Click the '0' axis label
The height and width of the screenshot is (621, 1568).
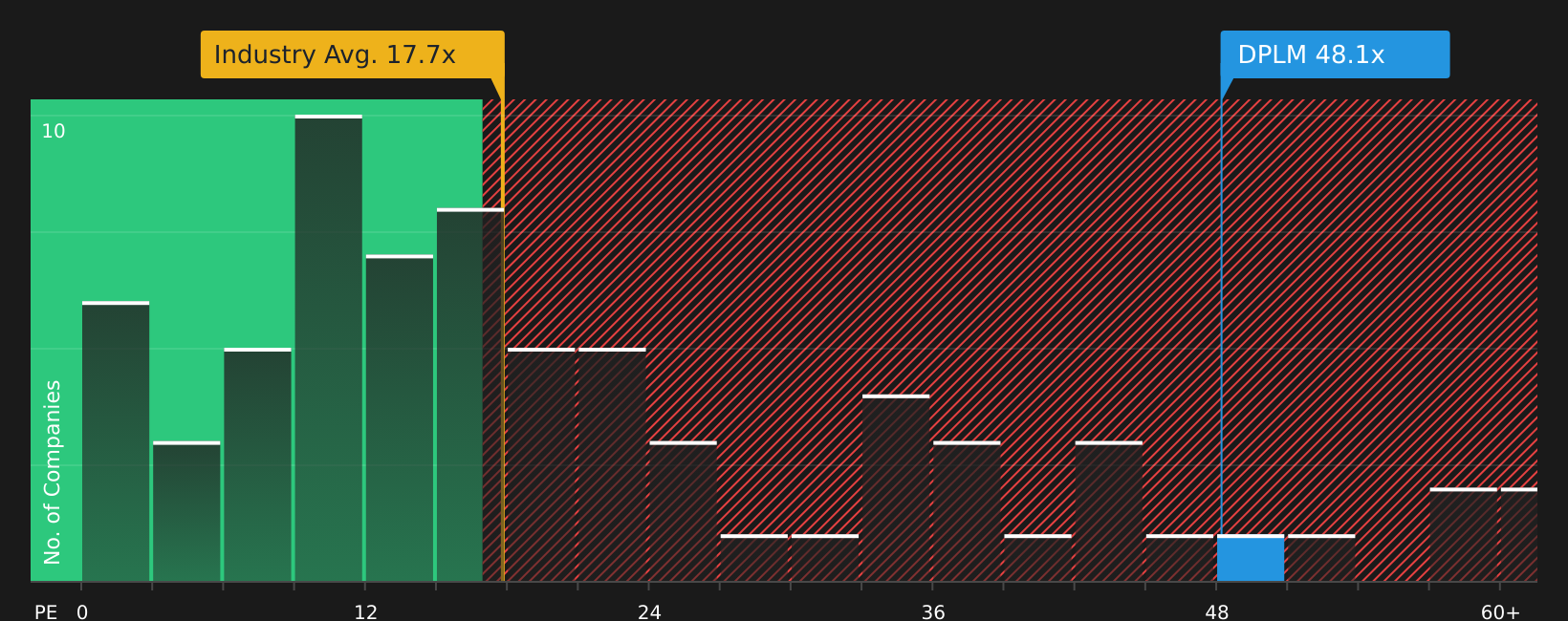82,612
